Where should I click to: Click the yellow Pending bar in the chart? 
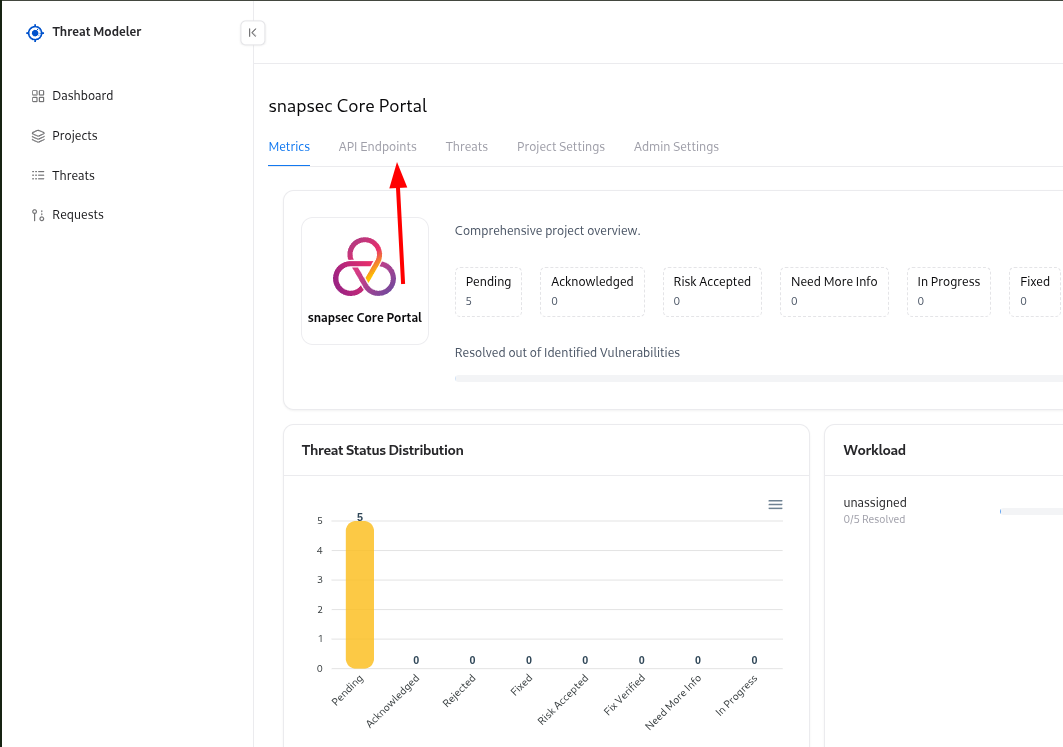click(x=359, y=594)
